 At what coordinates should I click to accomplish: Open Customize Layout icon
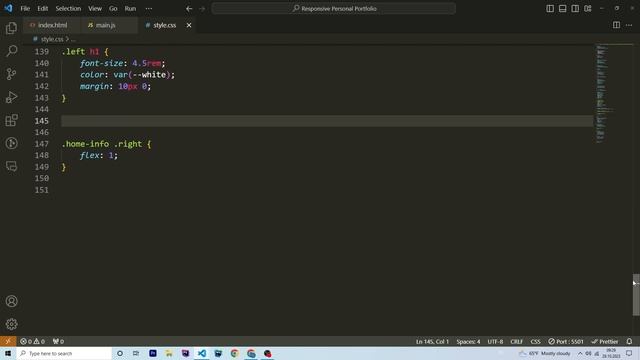588,9
